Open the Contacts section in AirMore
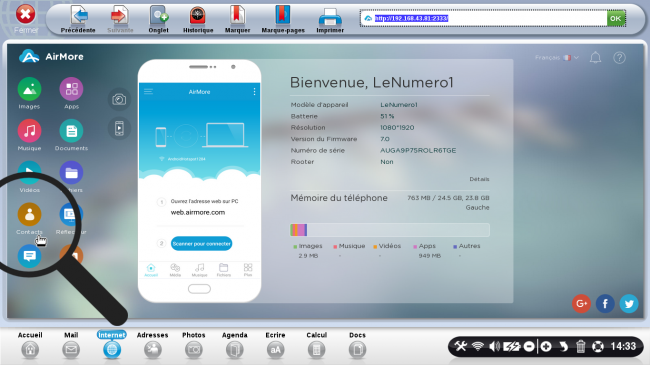The width and height of the screenshot is (650, 365). point(29,215)
